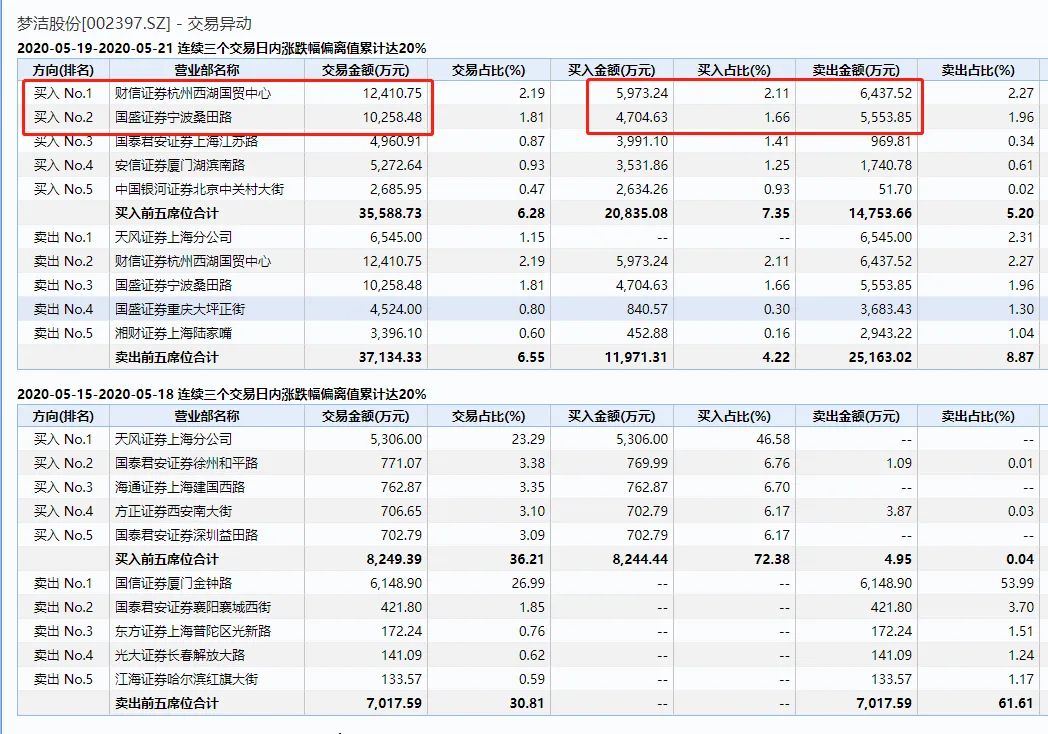Screen dimensions: 1048x734
Task: Select the total trade percentage 30.81
Action: (x=527, y=704)
